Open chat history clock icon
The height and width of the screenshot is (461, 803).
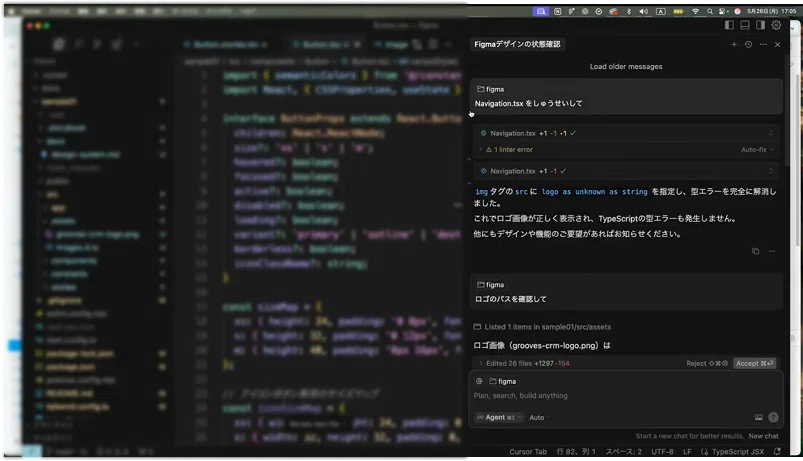point(748,45)
